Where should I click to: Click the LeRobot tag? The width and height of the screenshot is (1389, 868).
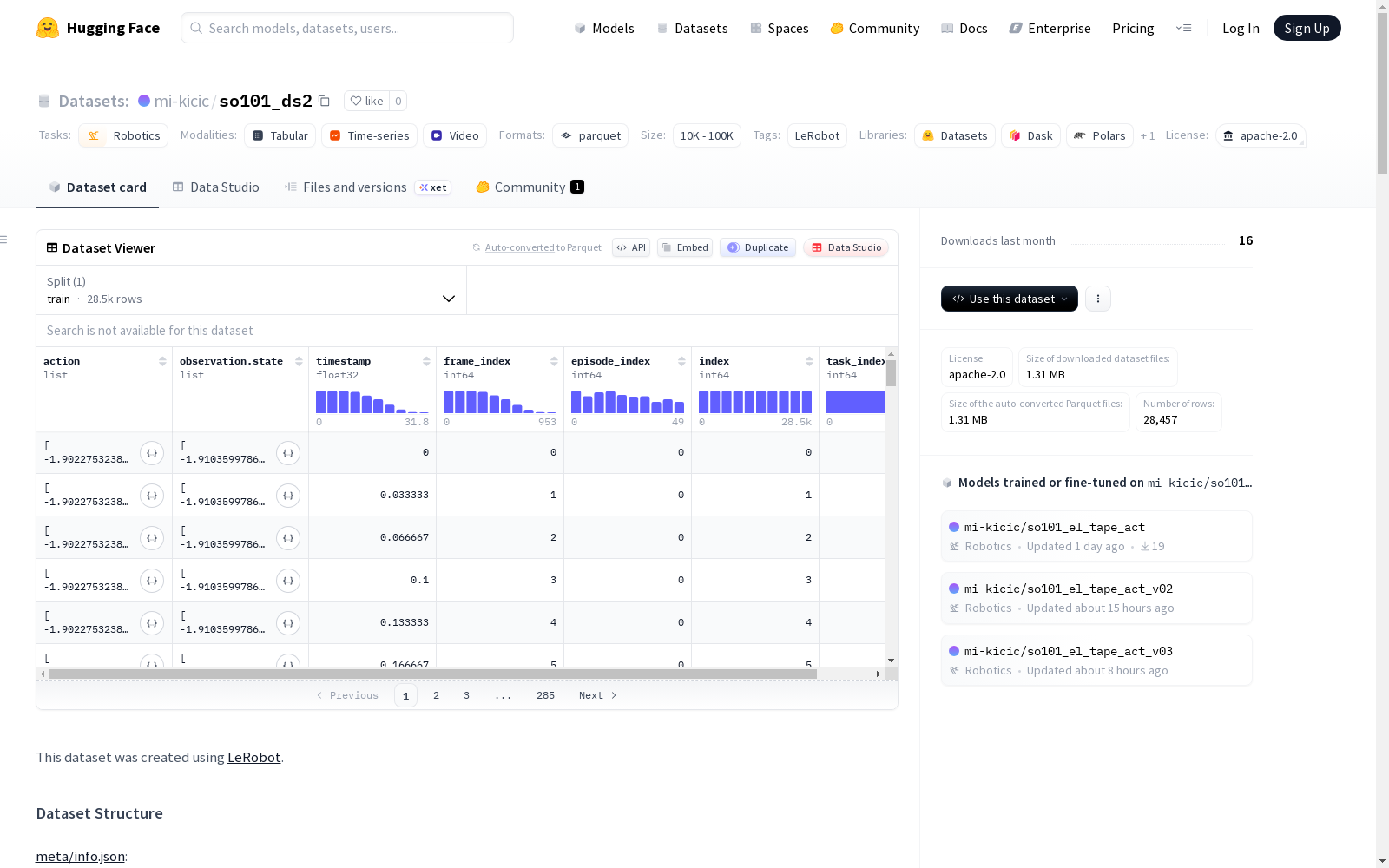(x=817, y=135)
